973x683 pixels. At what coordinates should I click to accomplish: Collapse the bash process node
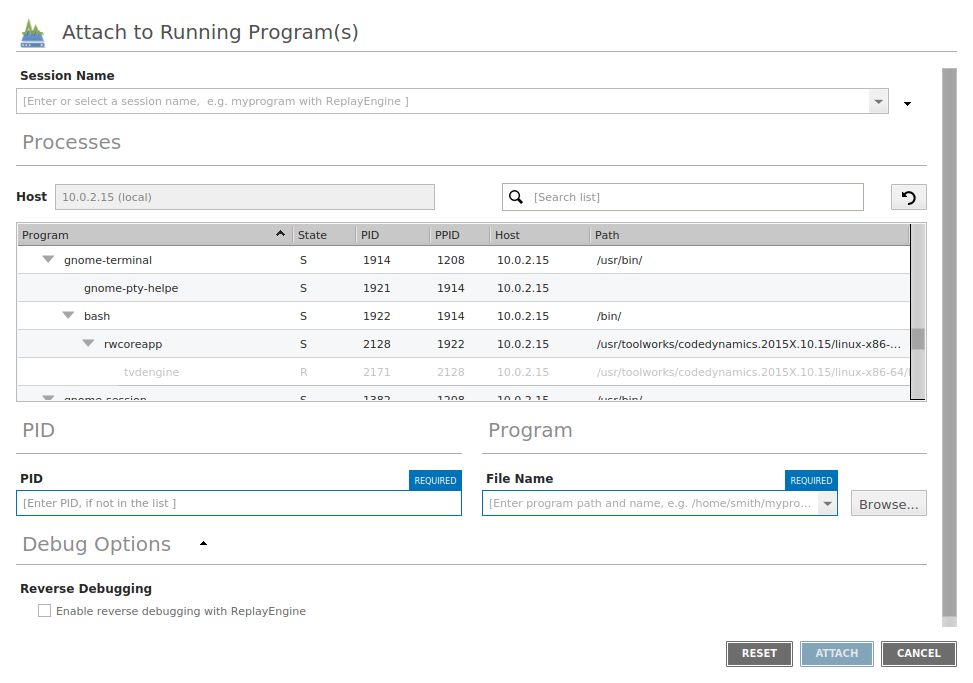click(x=68, y=316)
